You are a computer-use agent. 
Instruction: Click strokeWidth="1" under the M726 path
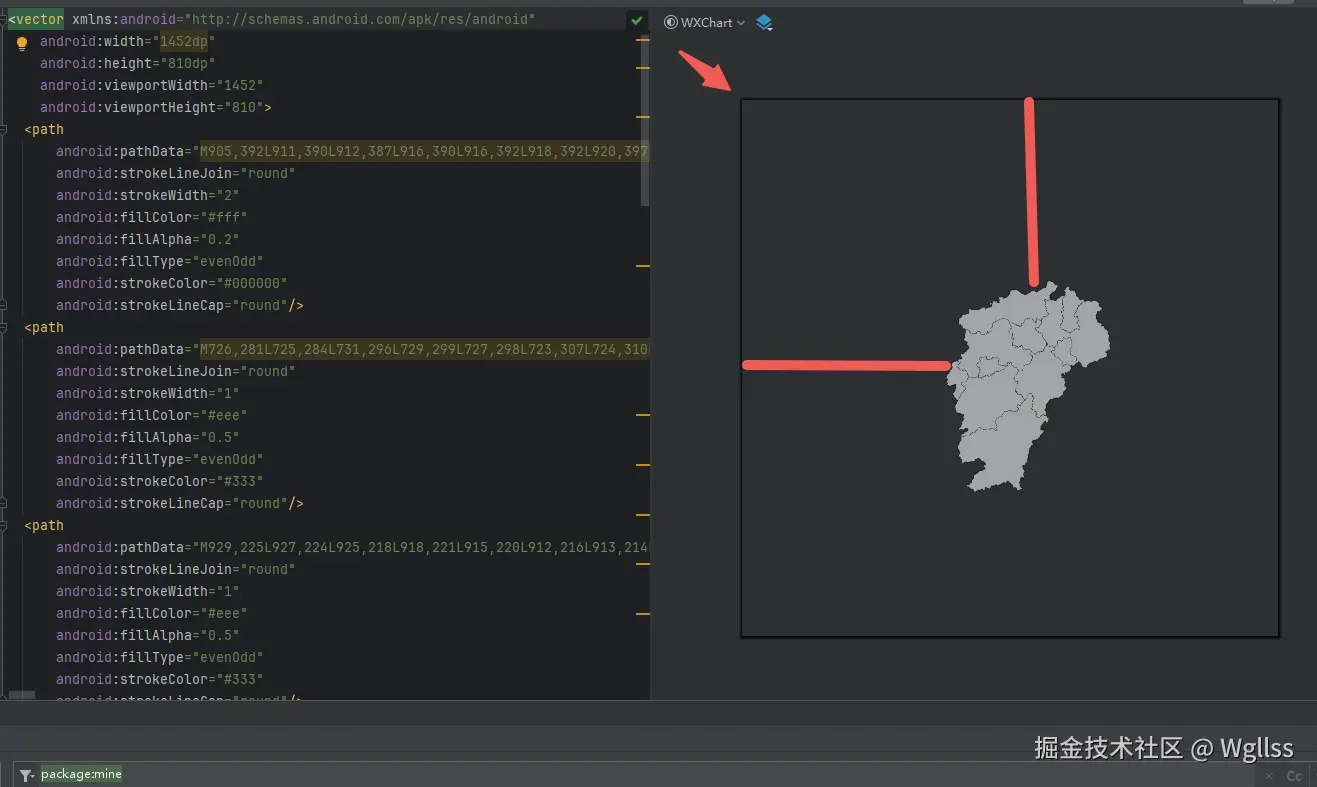[148, 393]
